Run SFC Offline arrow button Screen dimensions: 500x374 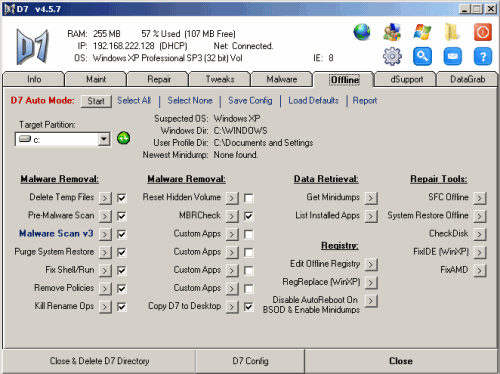coord(480,198)
